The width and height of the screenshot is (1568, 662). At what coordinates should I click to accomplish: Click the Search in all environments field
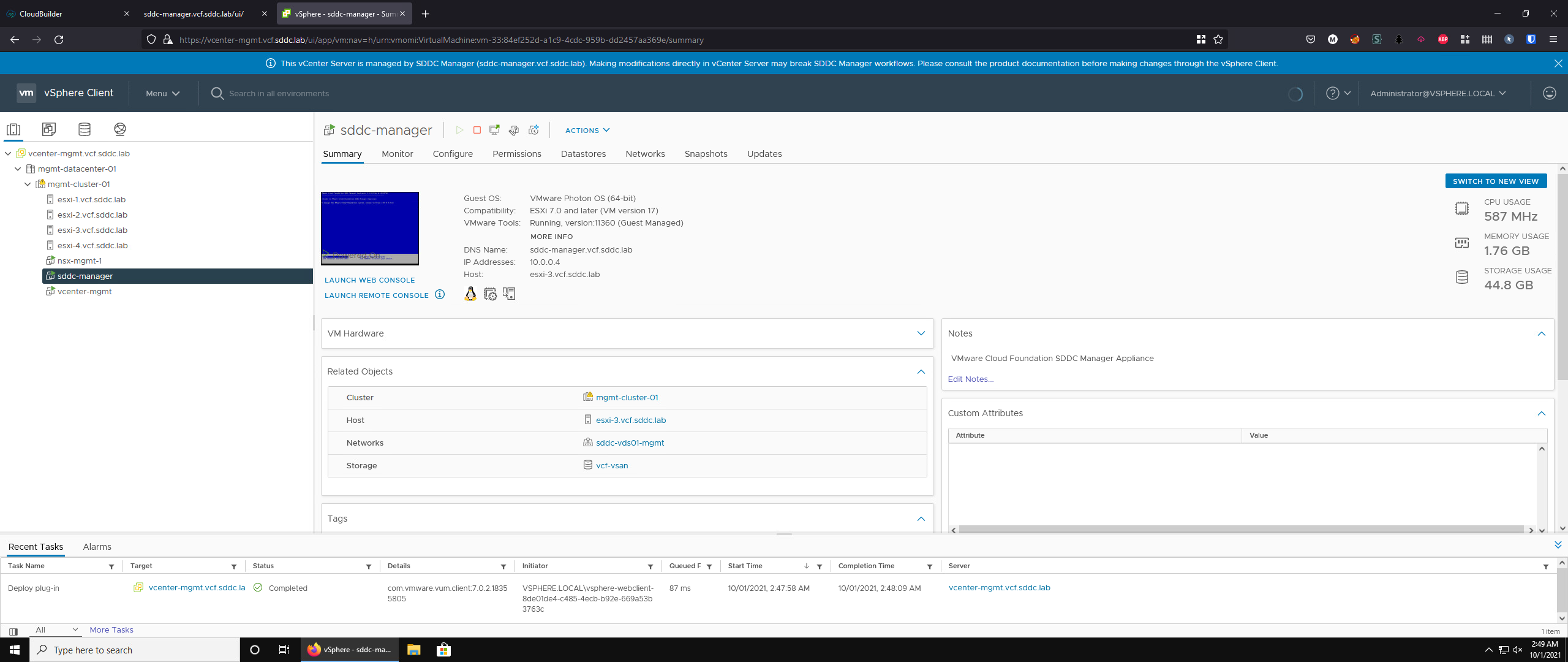pyautogui.click(x=279, y=94)
